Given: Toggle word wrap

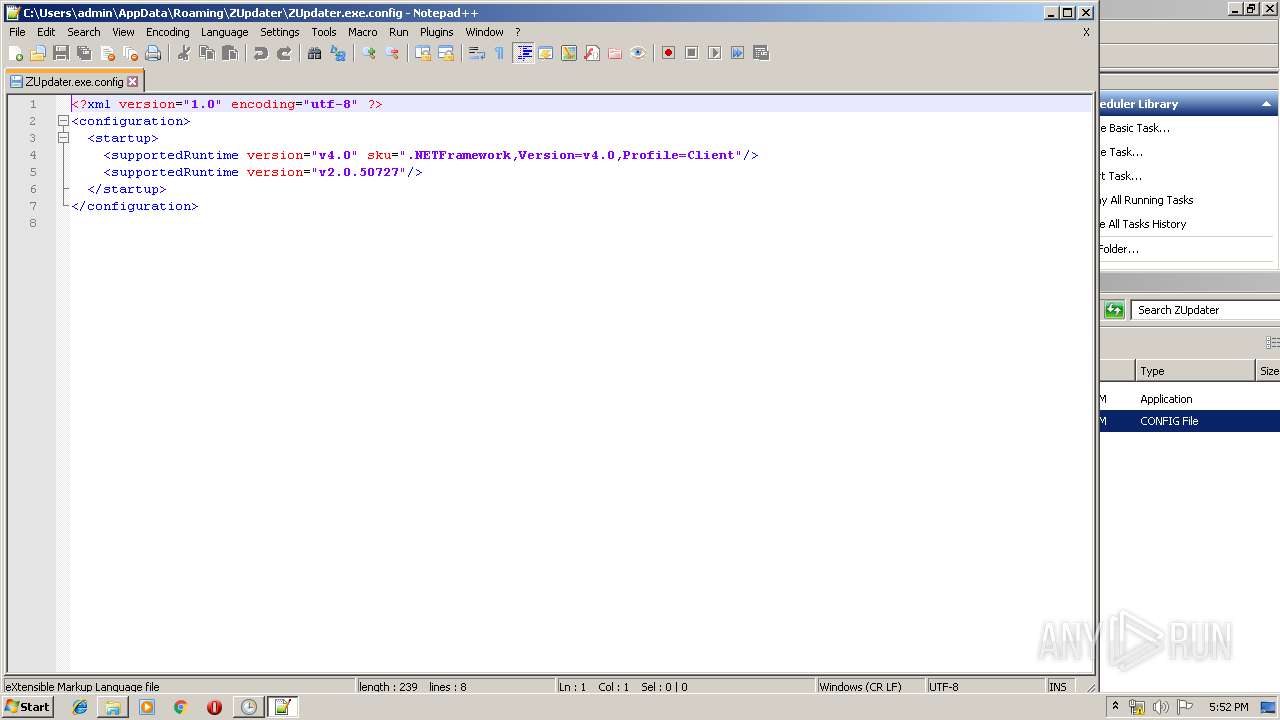Looking at the screenshot, I should click(x=477, y=53).
